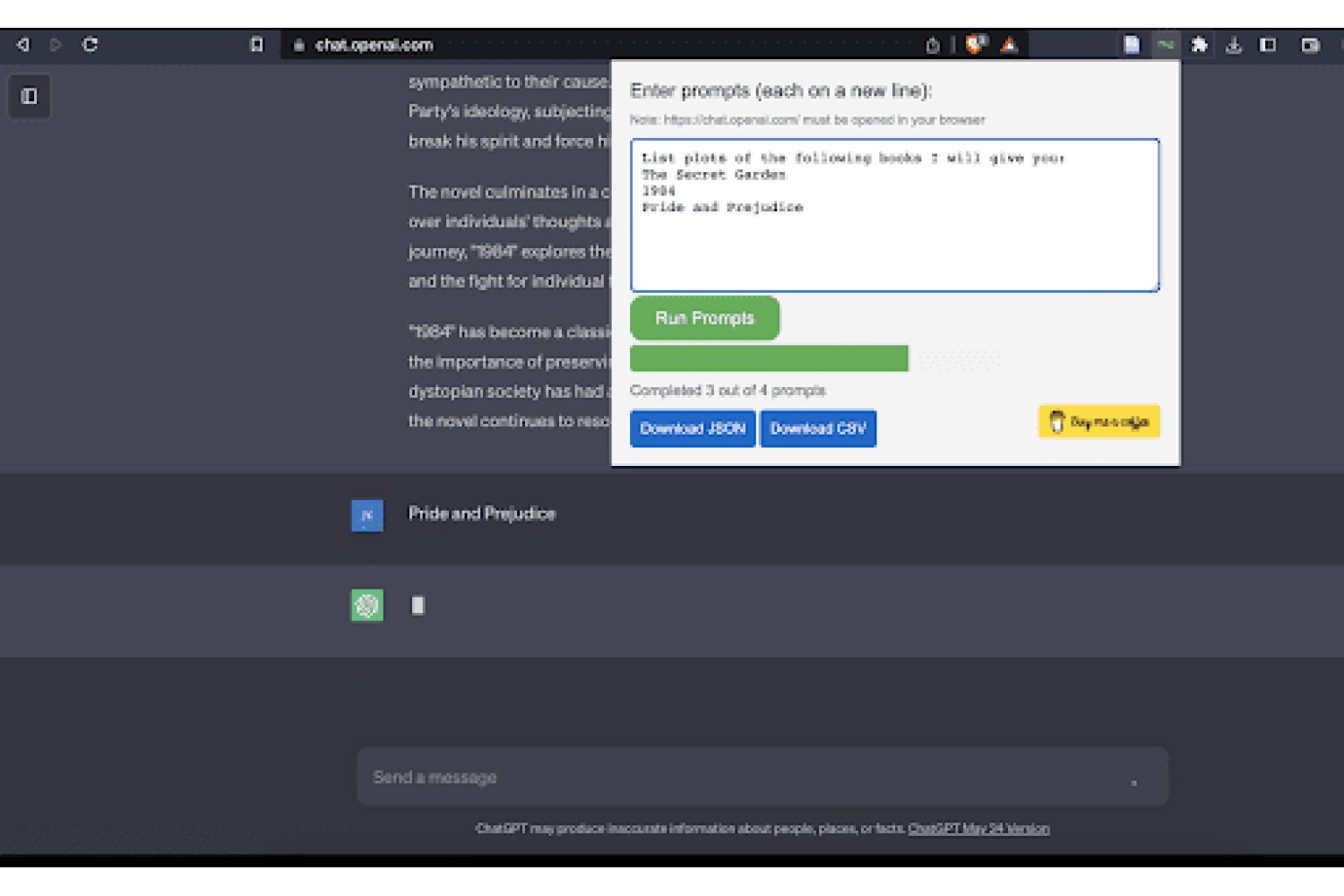Open the ChatGPT May 24 Version link
Image resolution: width=1344 pixels, height=896 pixels.
[x=978, y=829]
